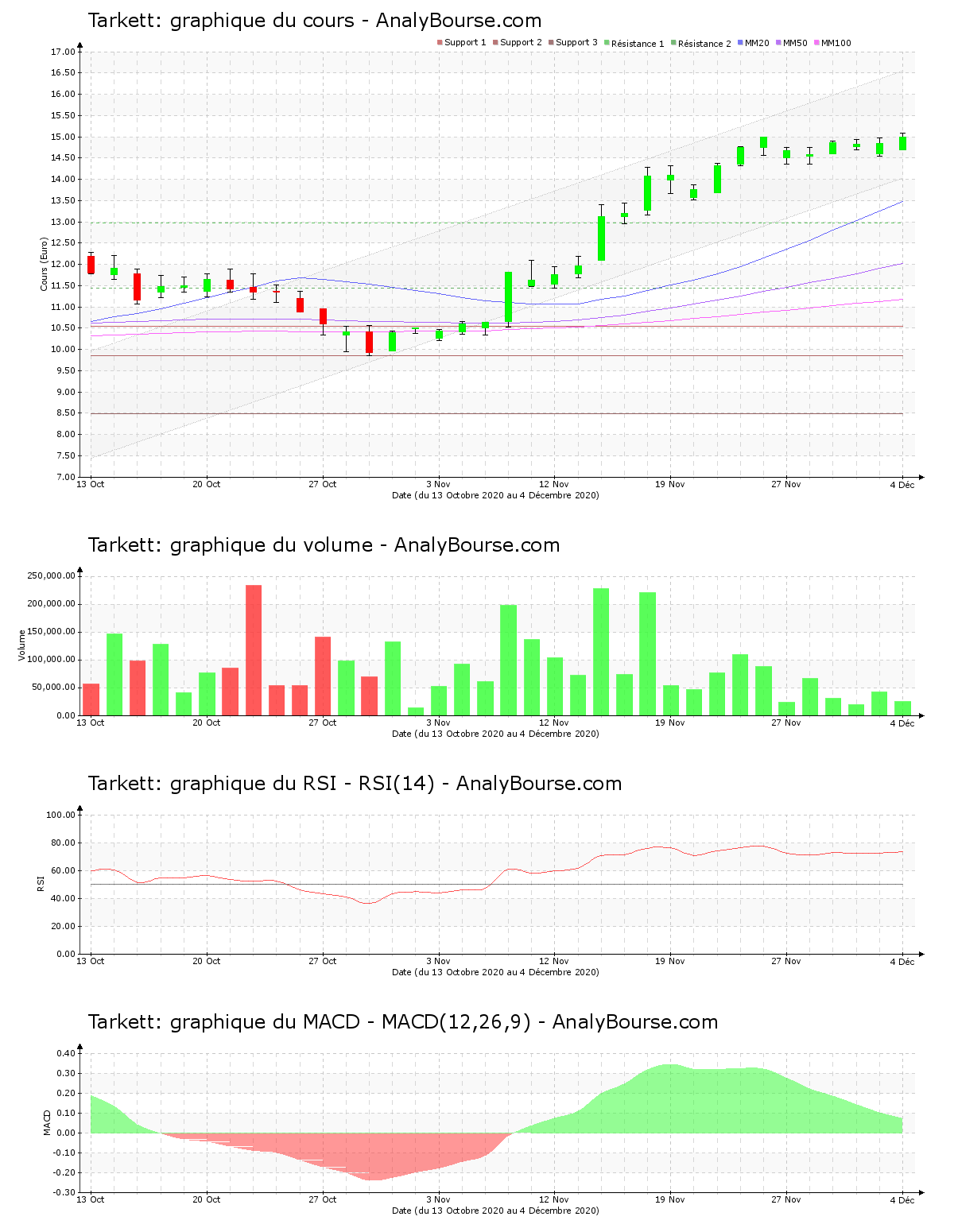Select the MM100 legend label
Screen dimensions: 954x1232
836,43
